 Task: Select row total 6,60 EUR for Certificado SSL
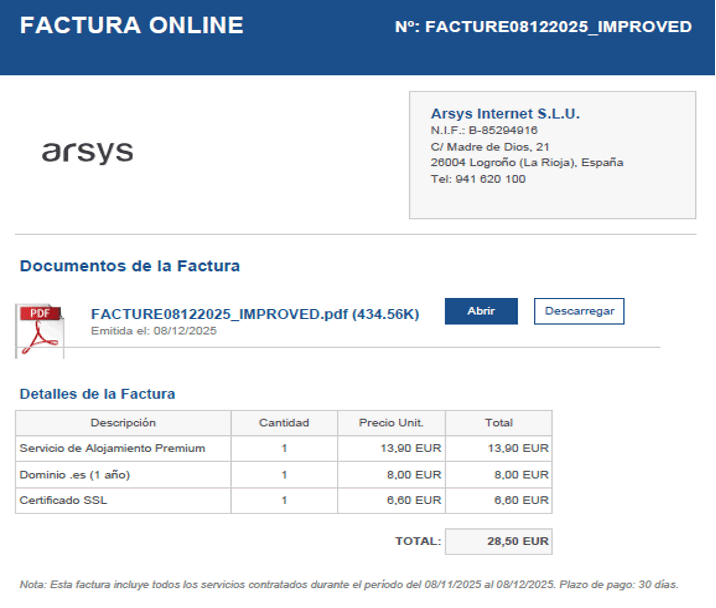[499, 501]
